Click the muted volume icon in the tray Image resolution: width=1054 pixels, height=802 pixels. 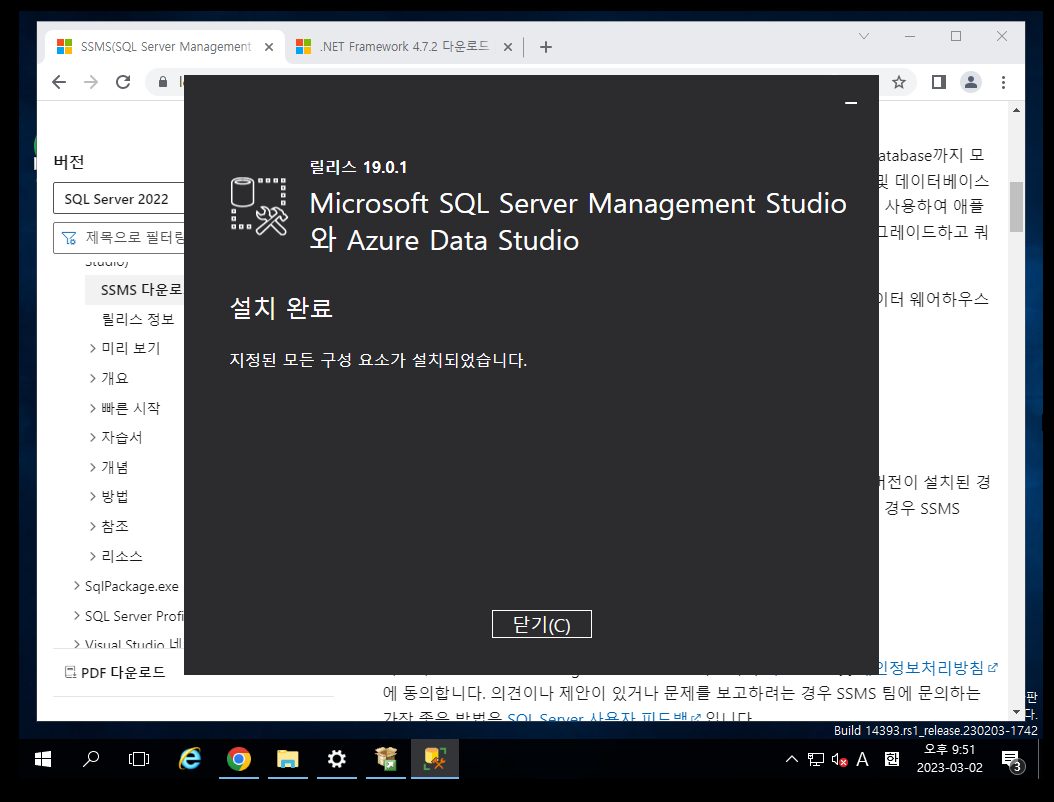(839, 760)
